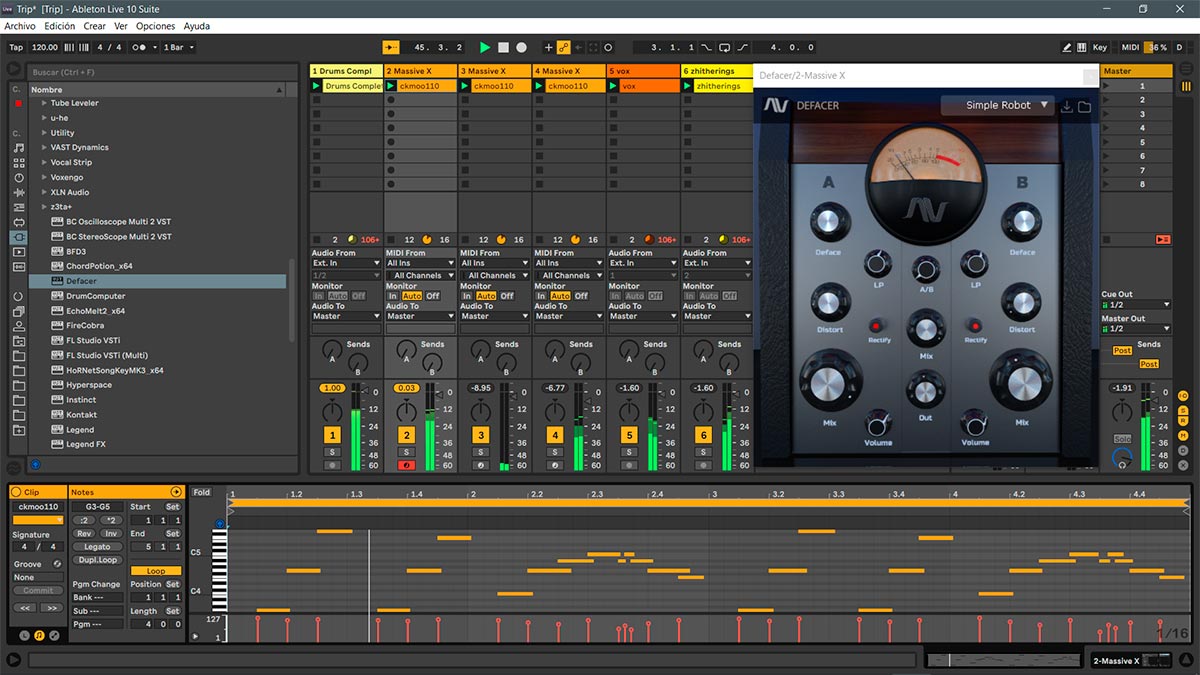Open the Crear menu
The image size is (1200, 675).
coord(95,26)
